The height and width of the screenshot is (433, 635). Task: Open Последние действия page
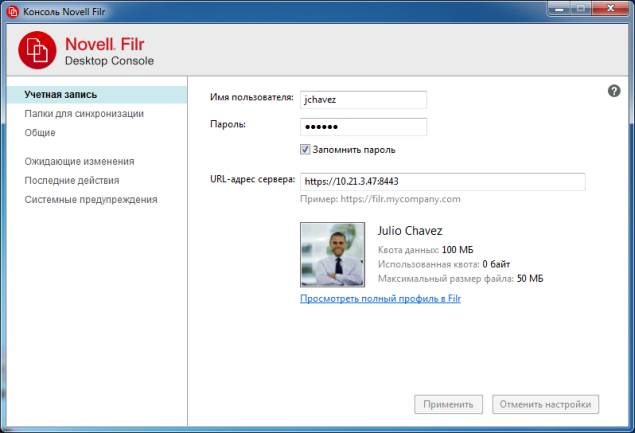[72, 180]
